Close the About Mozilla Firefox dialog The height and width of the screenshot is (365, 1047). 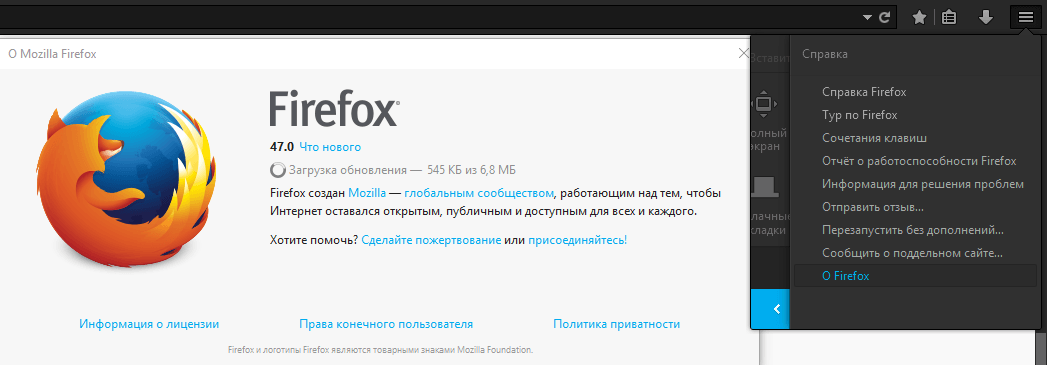tap(744, 53)
